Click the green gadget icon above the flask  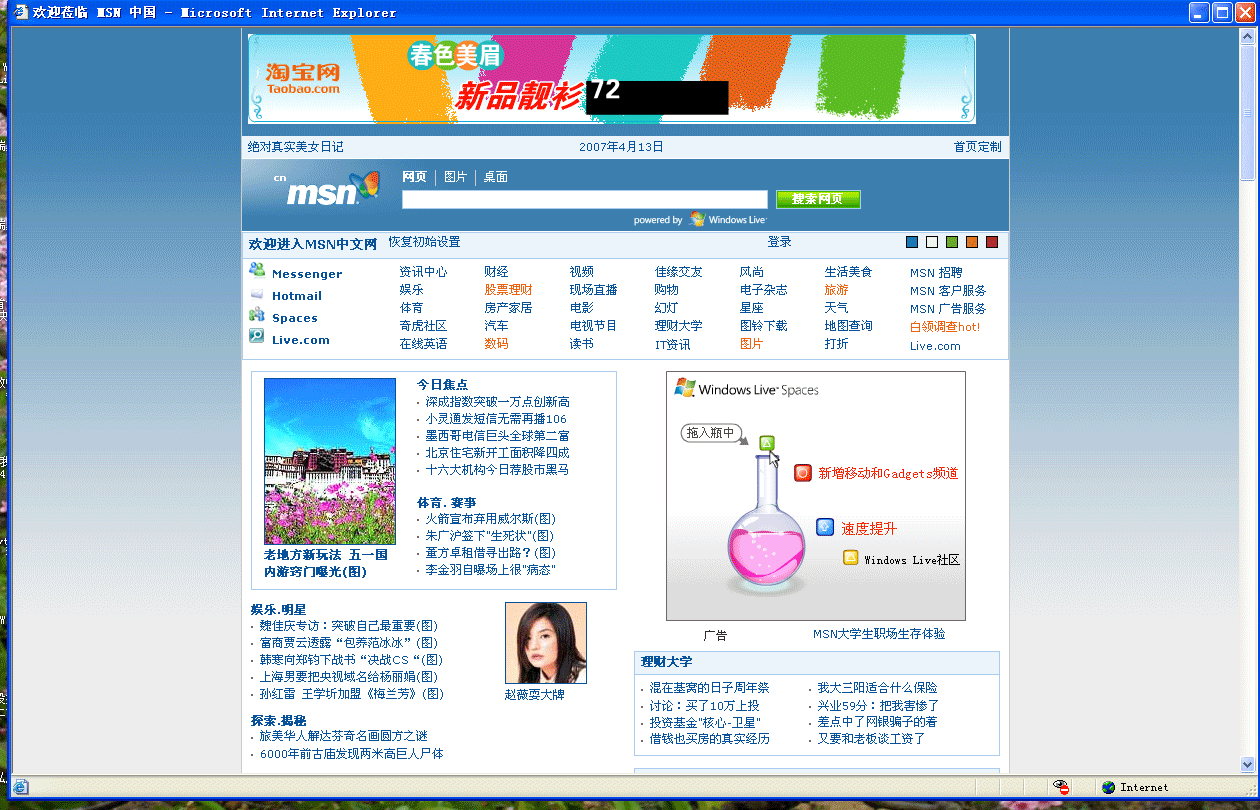(767, 442)
